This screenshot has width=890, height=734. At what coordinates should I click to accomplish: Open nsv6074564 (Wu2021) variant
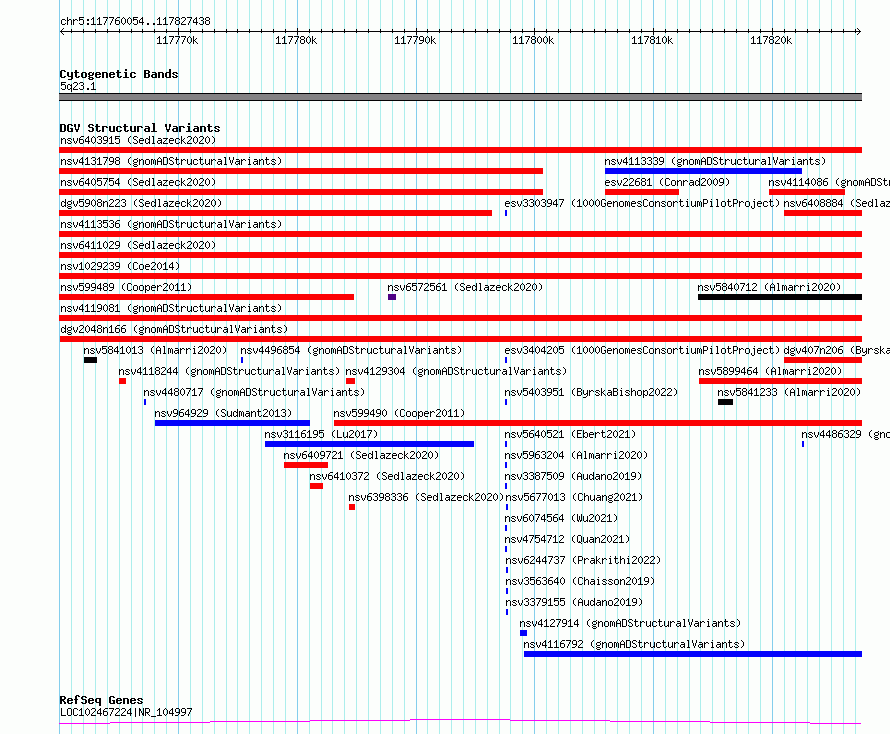[x=561, y=518]
